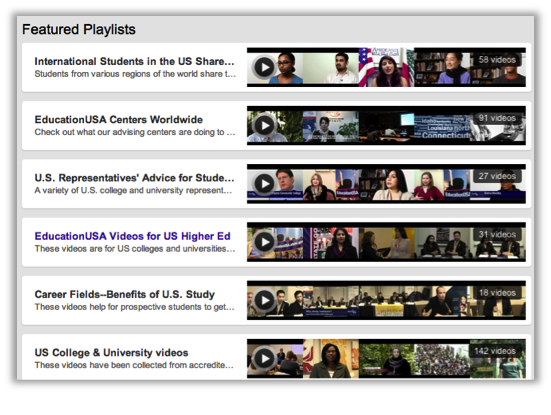
Task: Open woman in headscarf thumbnail, US College row
Action: pyautogui.click(x=386, y=359)
